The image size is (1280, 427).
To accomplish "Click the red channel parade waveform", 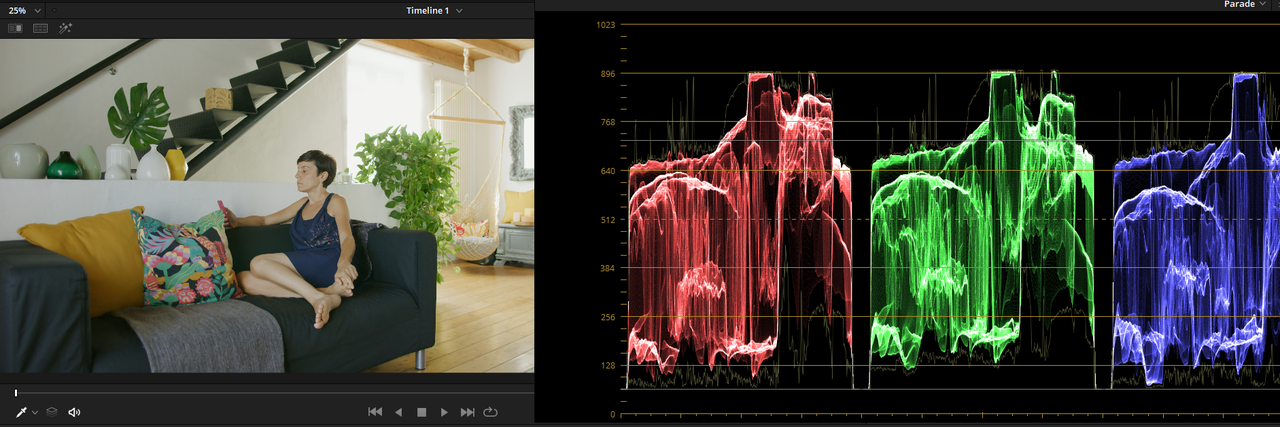I will click(739, 230).
